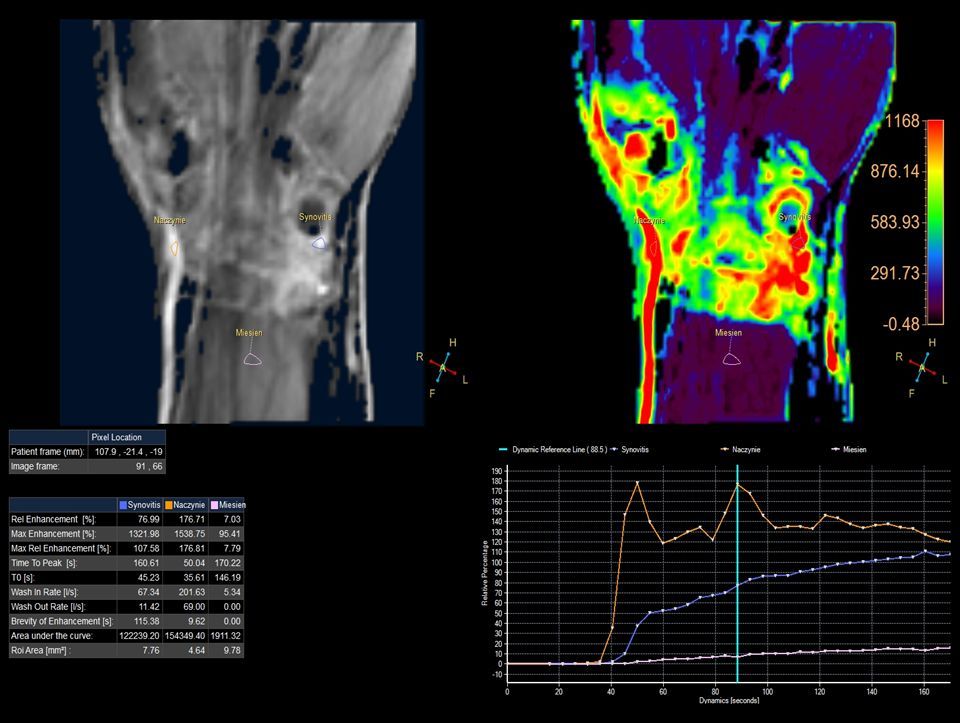960x723 pixels.
Task: Click the rainbow color scale bar
Action: (935, 222)
